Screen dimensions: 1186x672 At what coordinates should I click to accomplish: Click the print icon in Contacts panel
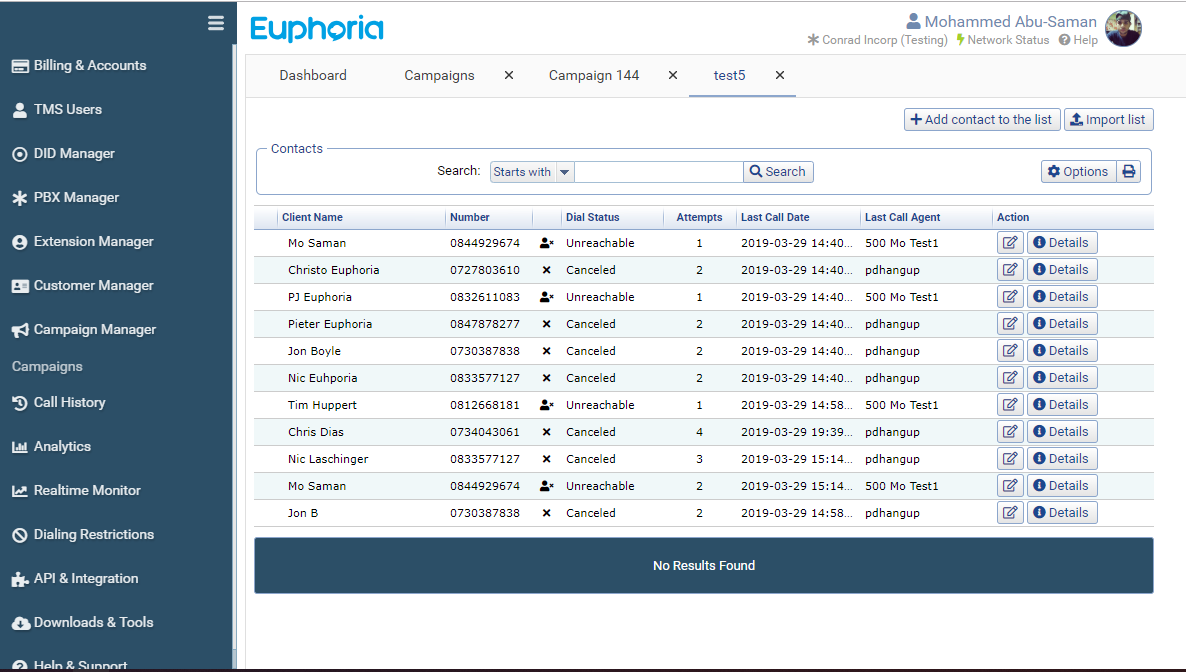pyautogui.click(x=1129, y=172)
